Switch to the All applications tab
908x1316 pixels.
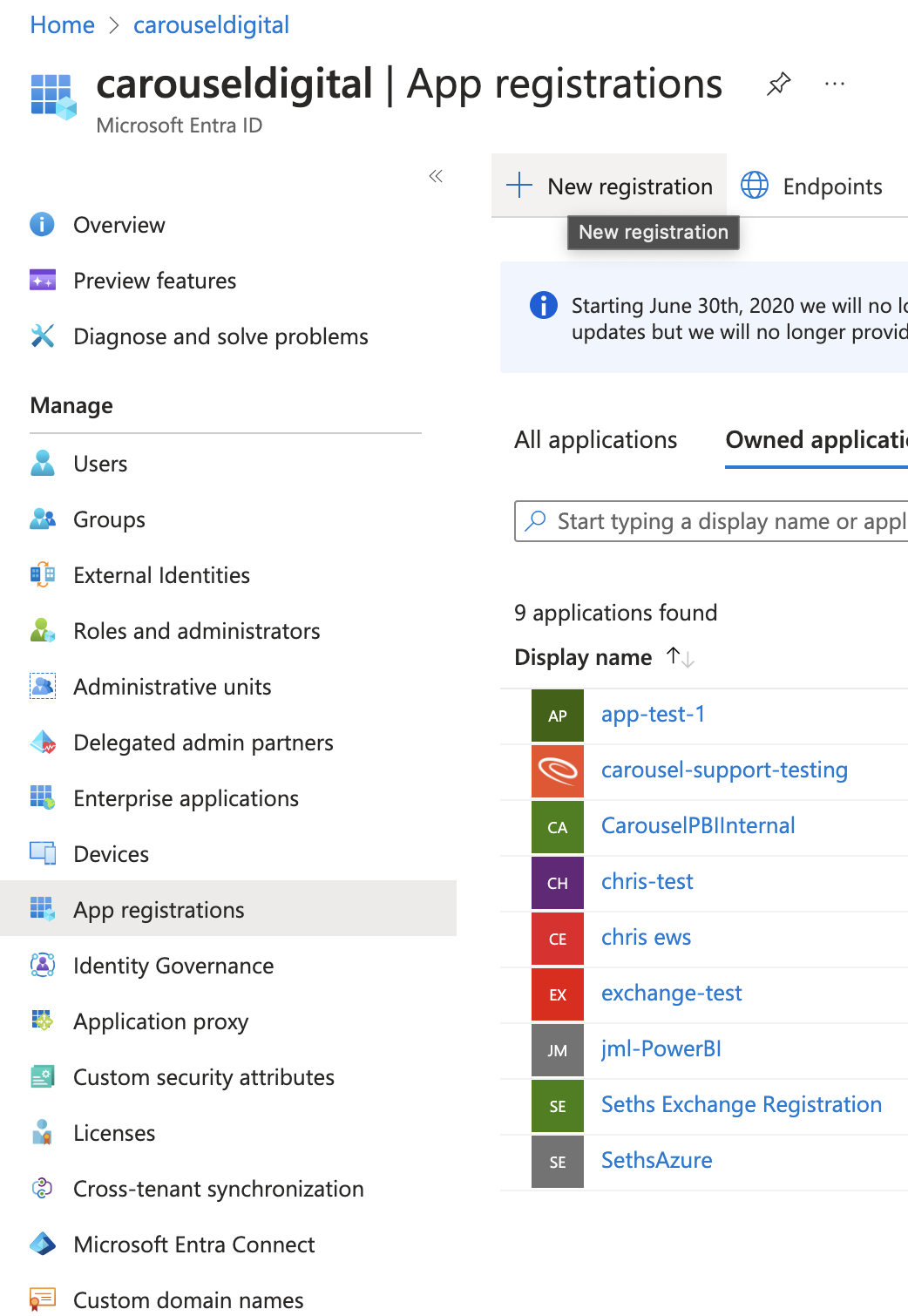596,440
